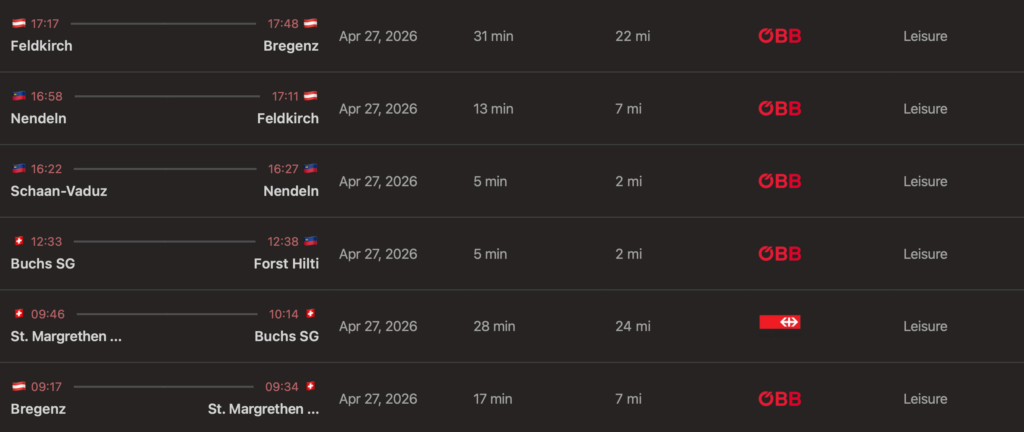Image resolution: width=1024 pixels, height=432 pixels.
Task: Click the 22 mi distance value
Action: tap(633, 36)
